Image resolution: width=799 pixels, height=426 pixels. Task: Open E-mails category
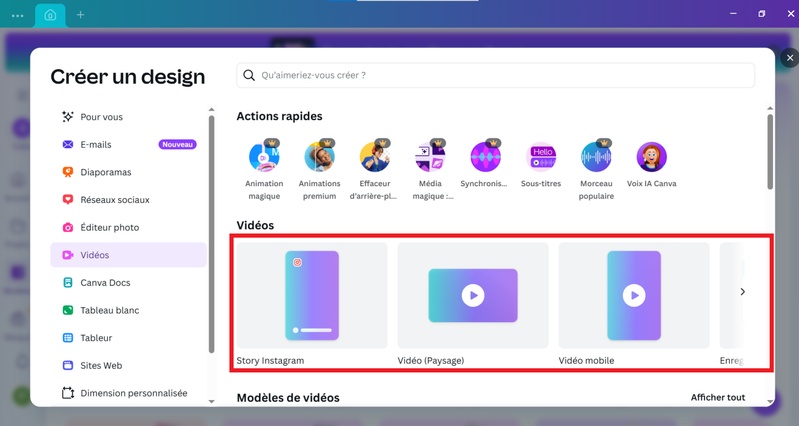tap(128, 145)
